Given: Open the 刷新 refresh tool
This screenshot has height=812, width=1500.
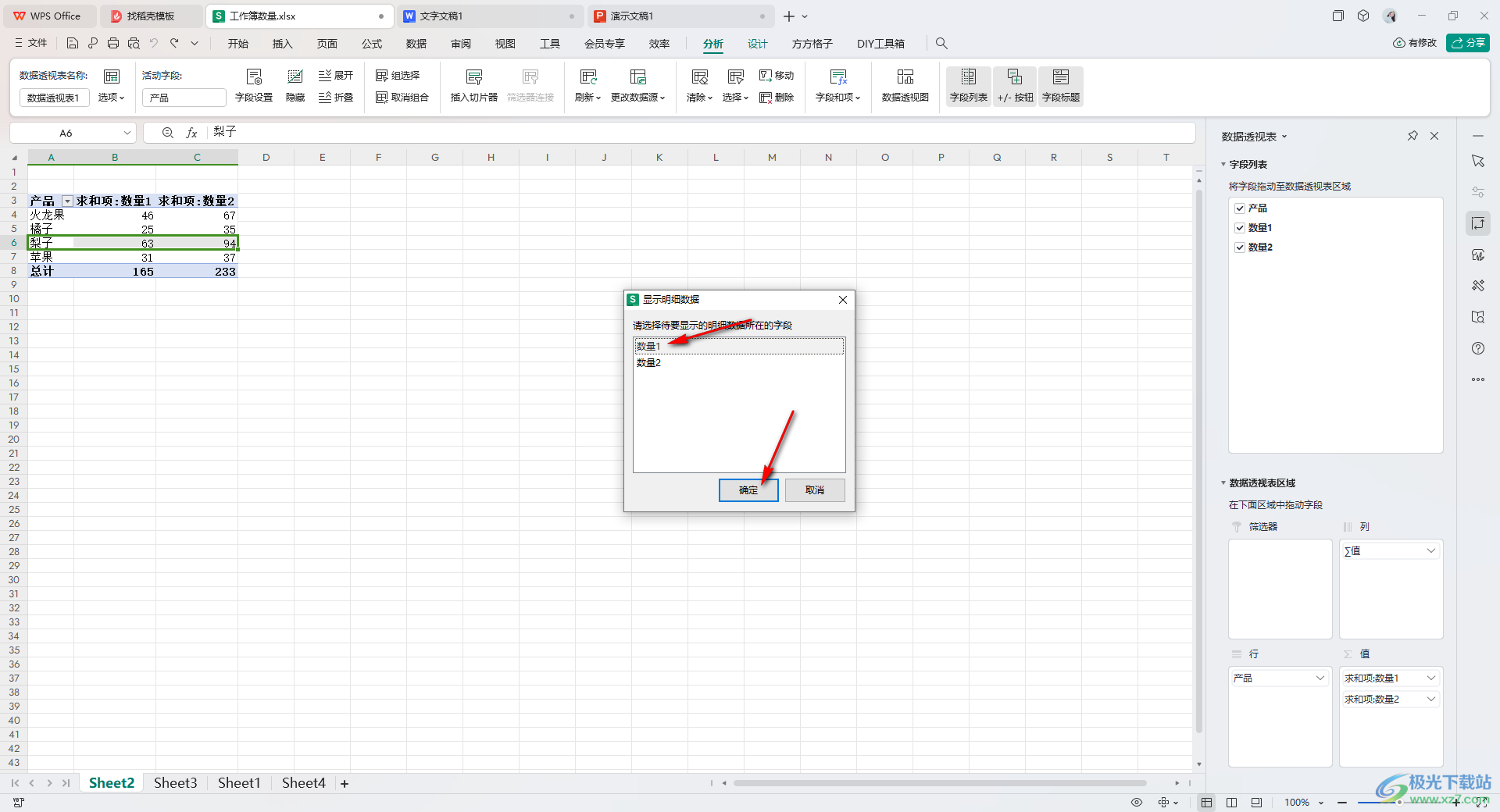Looking at the screenshot, I should (588, 86).
